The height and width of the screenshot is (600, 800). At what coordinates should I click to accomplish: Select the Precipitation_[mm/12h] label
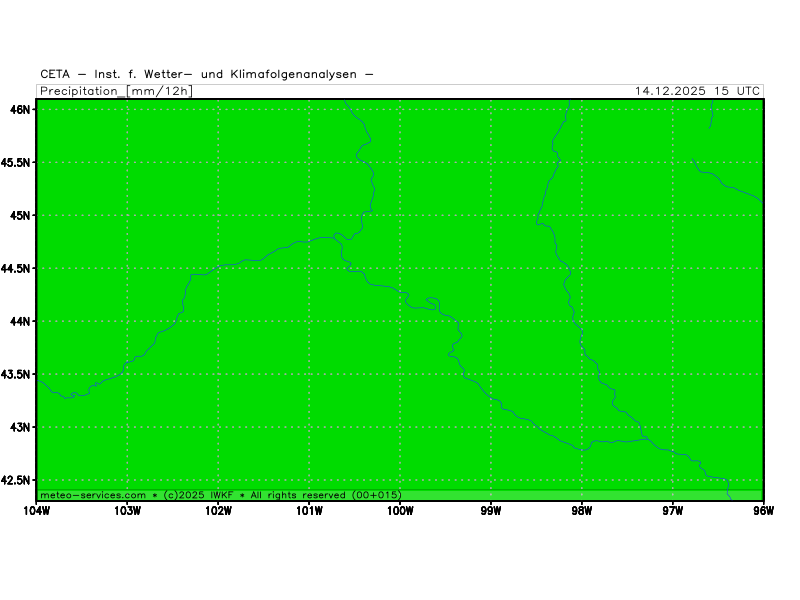click(116, 91)
